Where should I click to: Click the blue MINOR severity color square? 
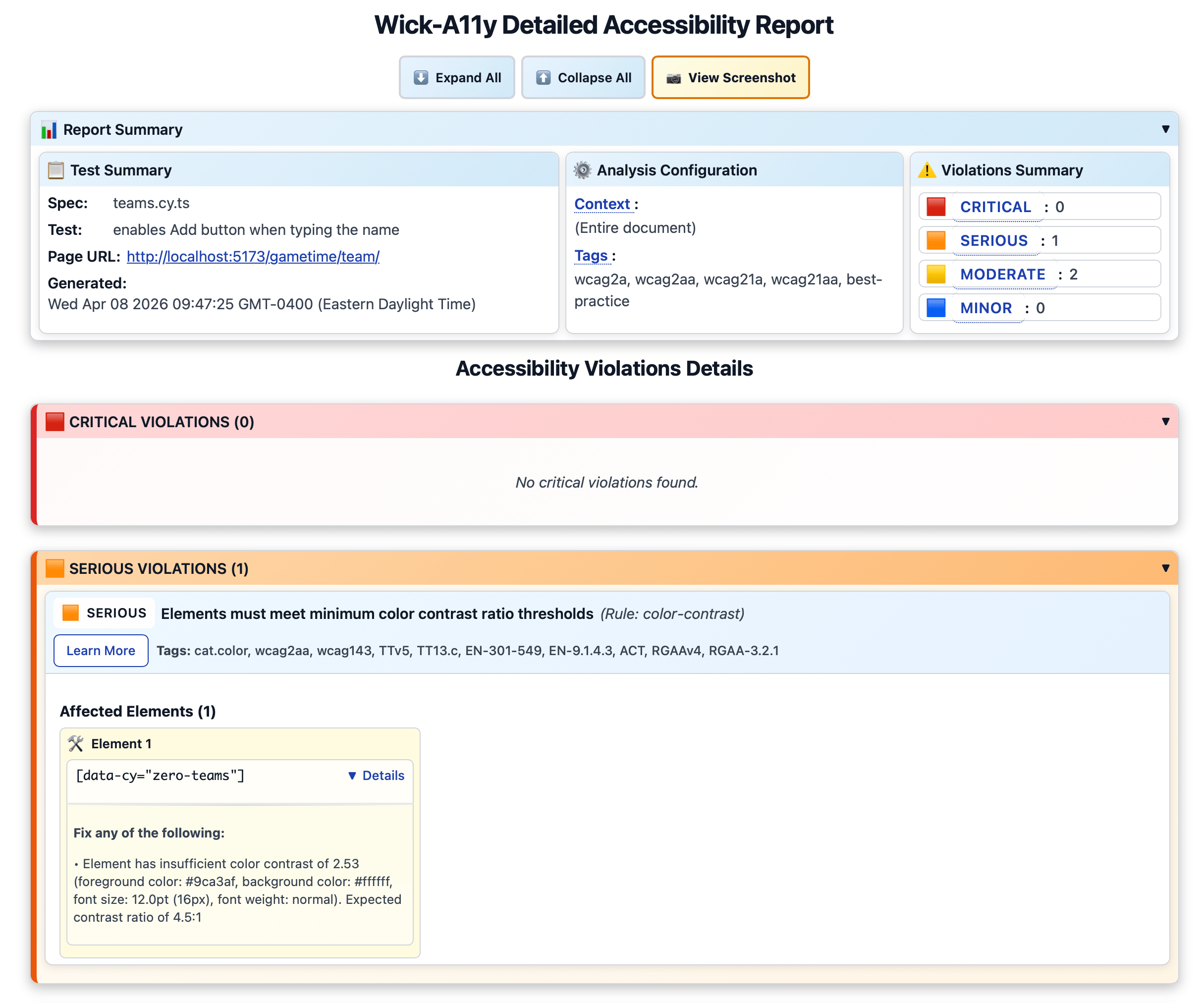tap(935, 308)
